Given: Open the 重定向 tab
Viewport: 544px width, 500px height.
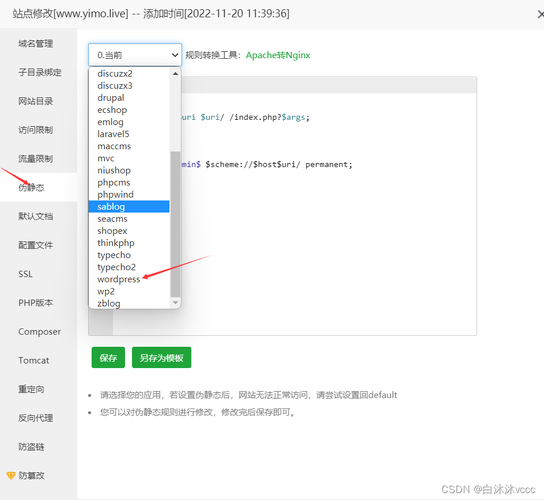Looking at the screenshot, I should click(x=31, y=389).
